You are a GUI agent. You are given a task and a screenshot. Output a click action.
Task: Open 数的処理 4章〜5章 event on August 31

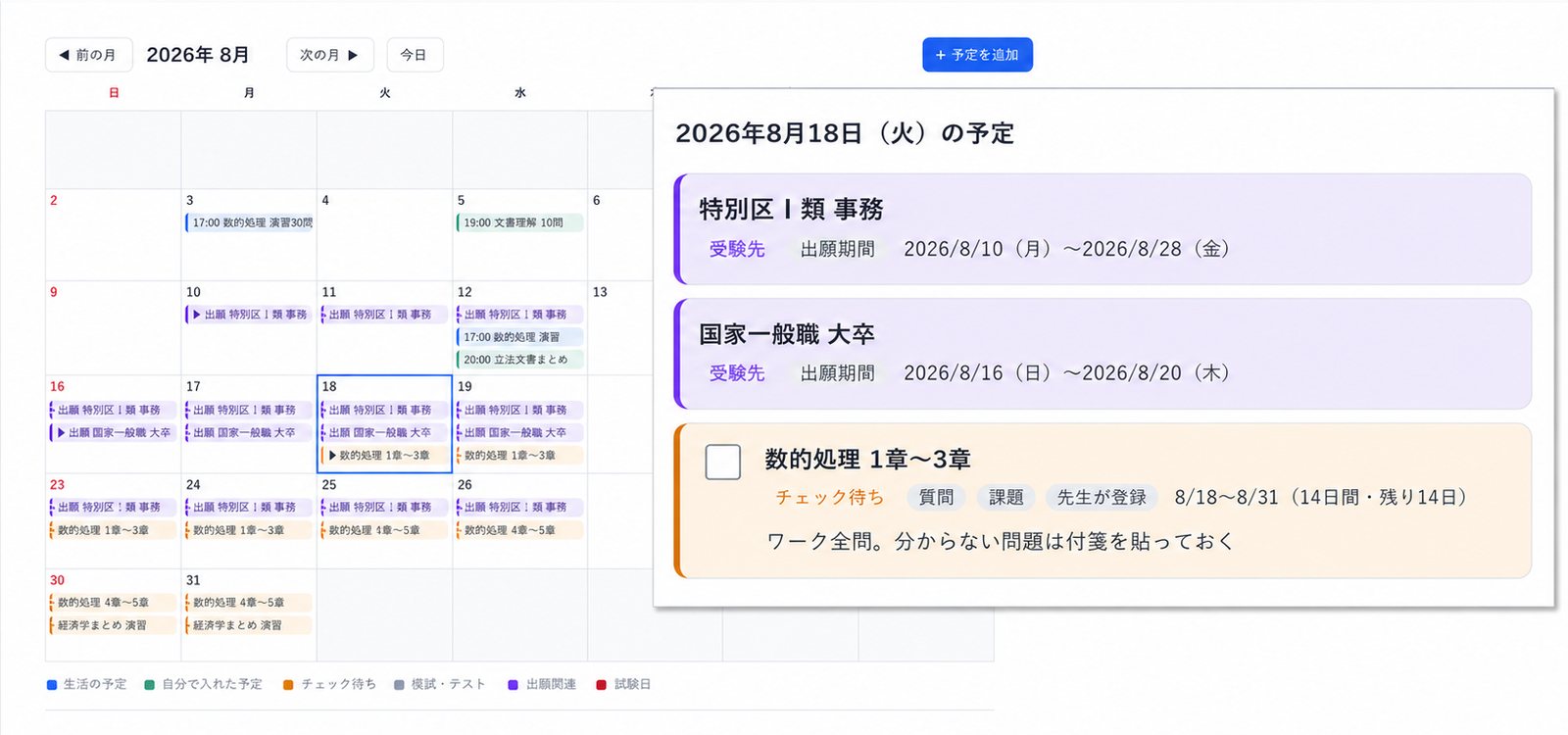coord(249,603)
